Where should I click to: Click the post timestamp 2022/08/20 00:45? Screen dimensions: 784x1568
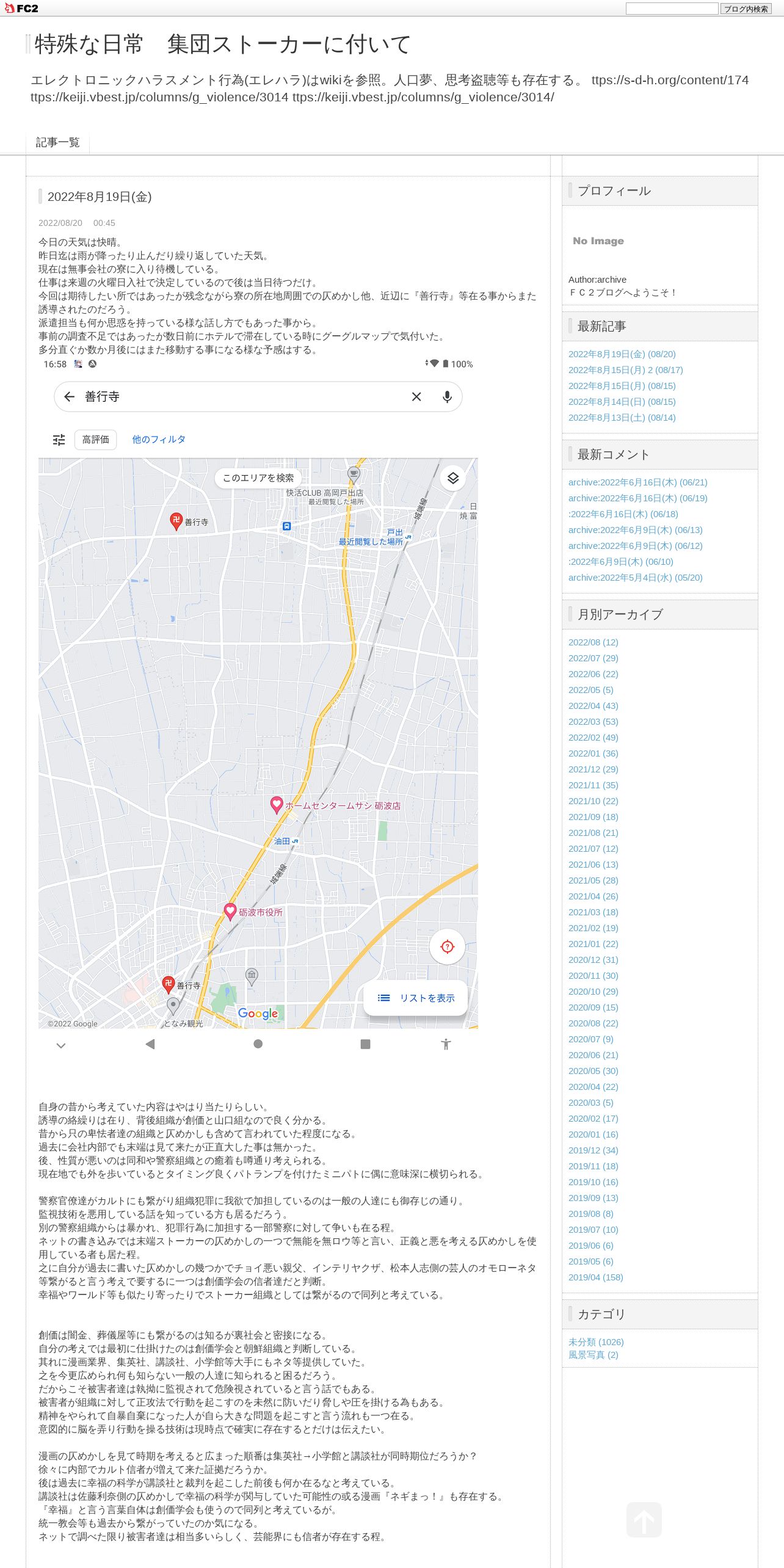point(77,223)
